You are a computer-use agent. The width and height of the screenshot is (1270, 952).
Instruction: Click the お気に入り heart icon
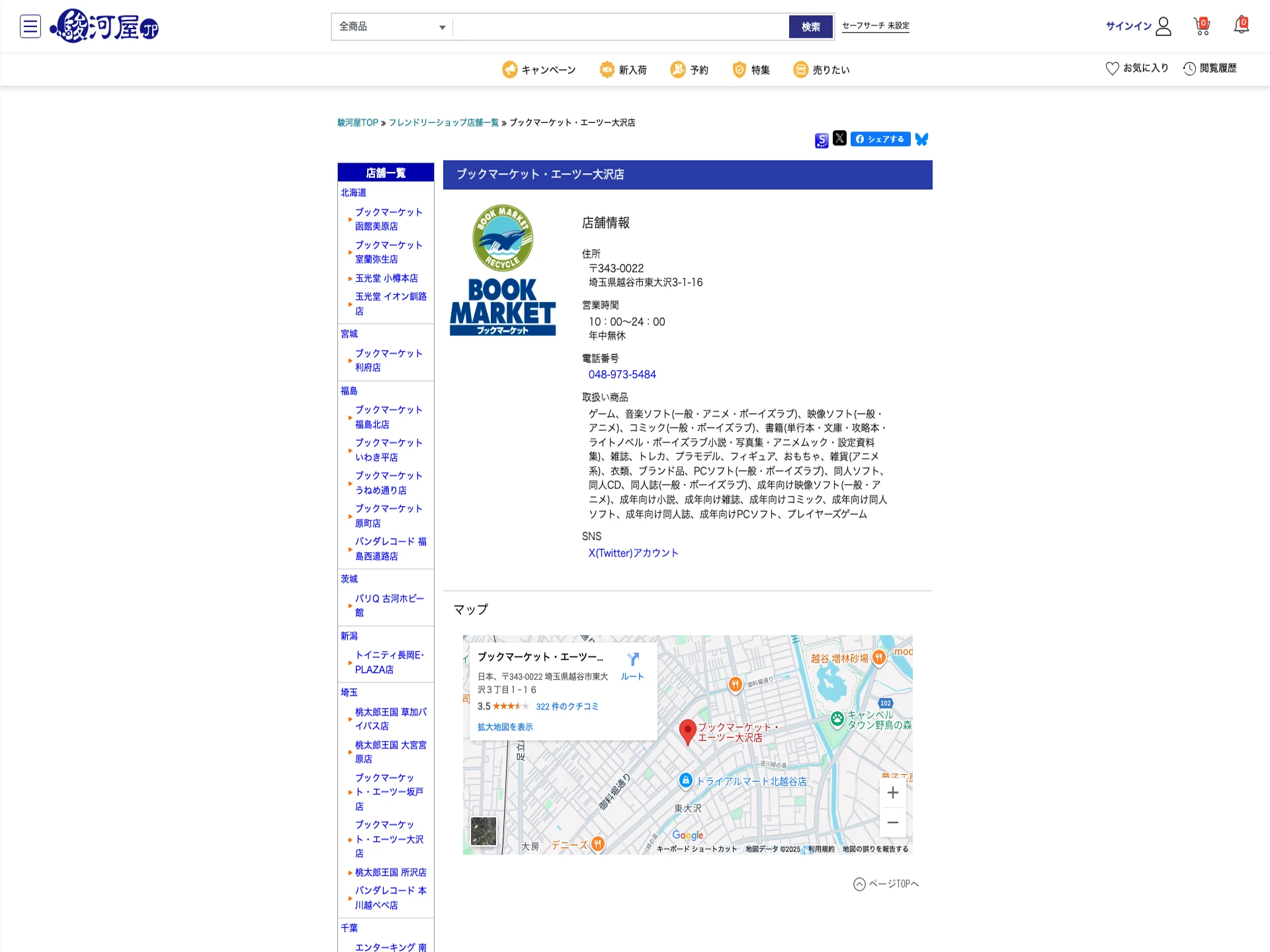[1112, 68]
